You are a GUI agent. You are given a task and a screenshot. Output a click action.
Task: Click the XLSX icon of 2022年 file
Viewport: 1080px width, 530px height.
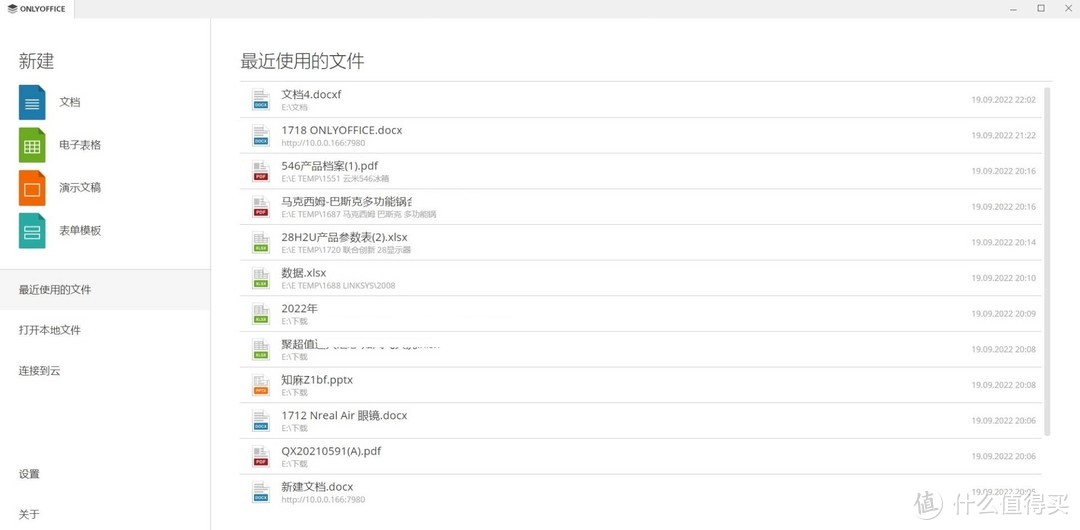pos(260,314)
